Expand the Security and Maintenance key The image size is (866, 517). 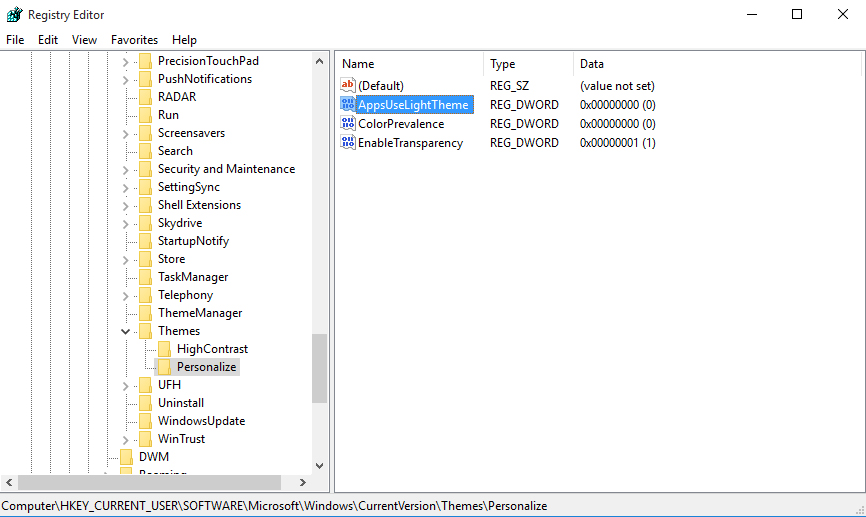coord(125,170)
